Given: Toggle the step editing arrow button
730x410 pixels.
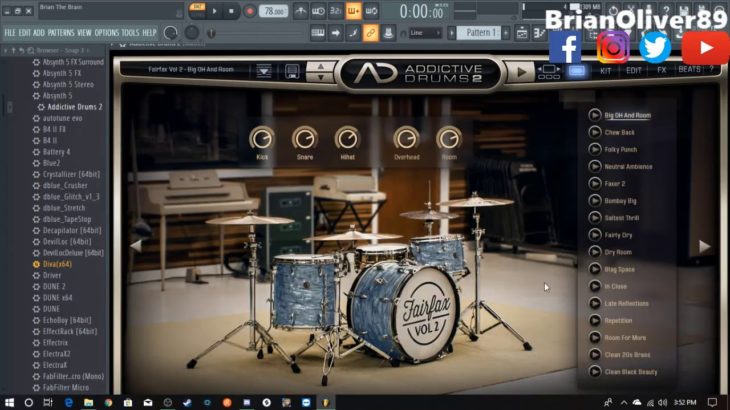Looking at the screenshot, I should pyautogui.click(x=336, y=33).
